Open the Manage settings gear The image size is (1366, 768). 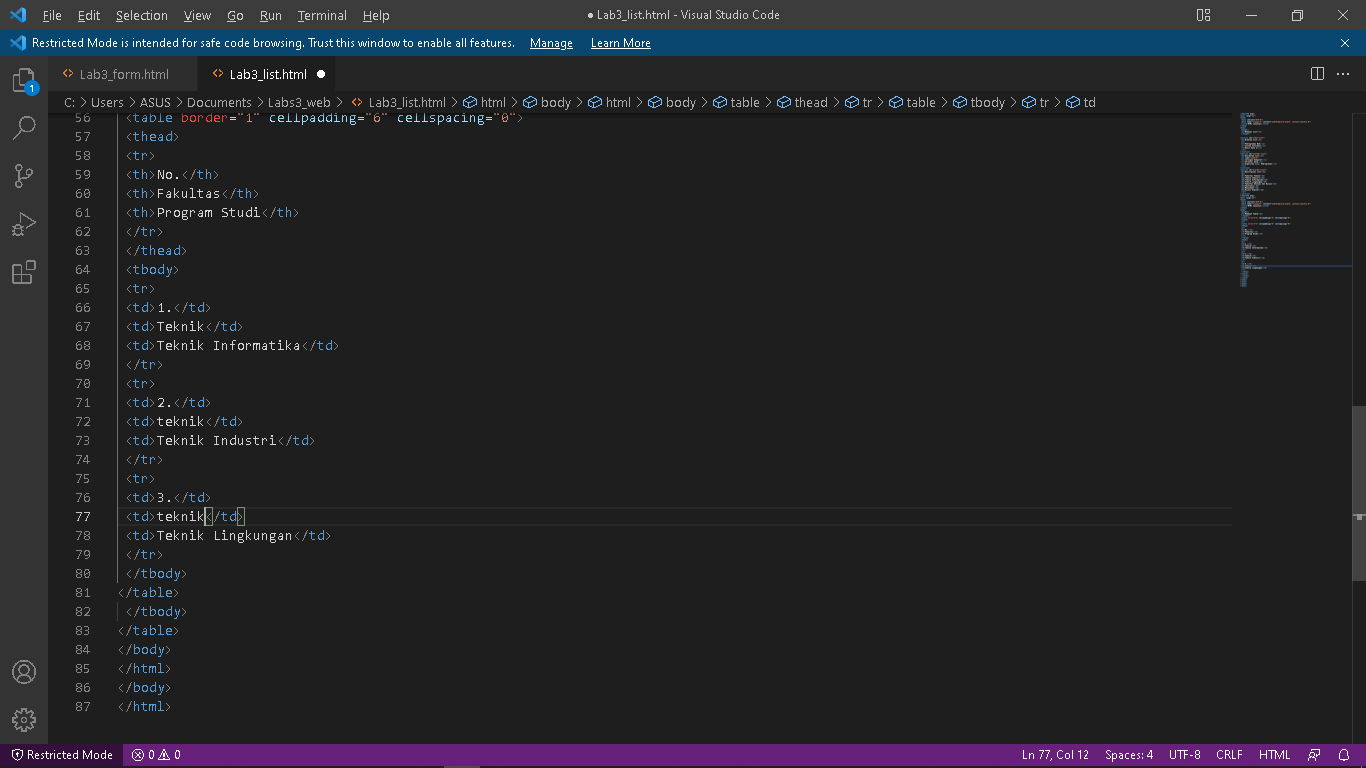pyautogui.click(x=24, y=719)
